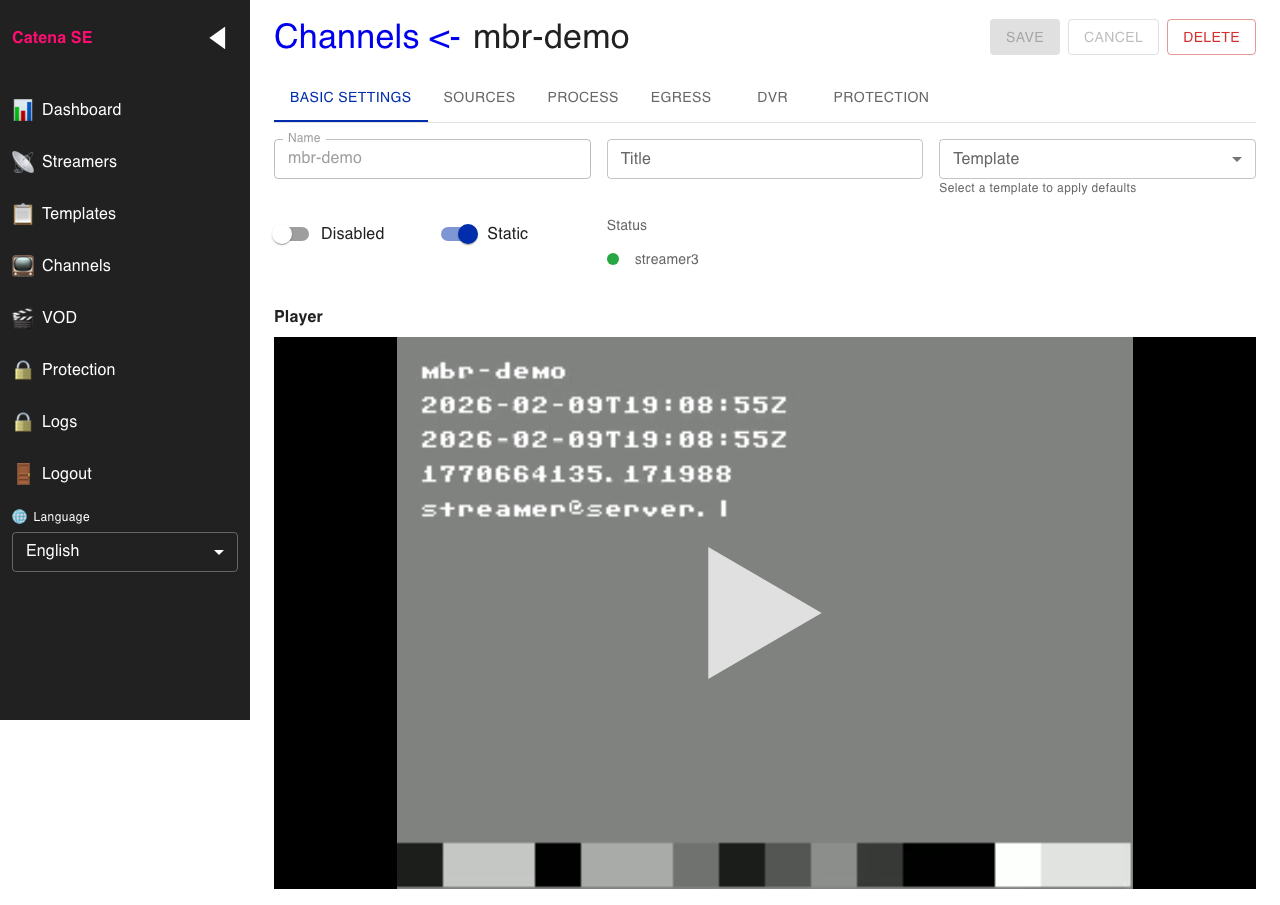This screenshot has height=905, width=1280.
Task: Collapse the sidebar with the triangle arrow
Action: [x=217, y=38]
